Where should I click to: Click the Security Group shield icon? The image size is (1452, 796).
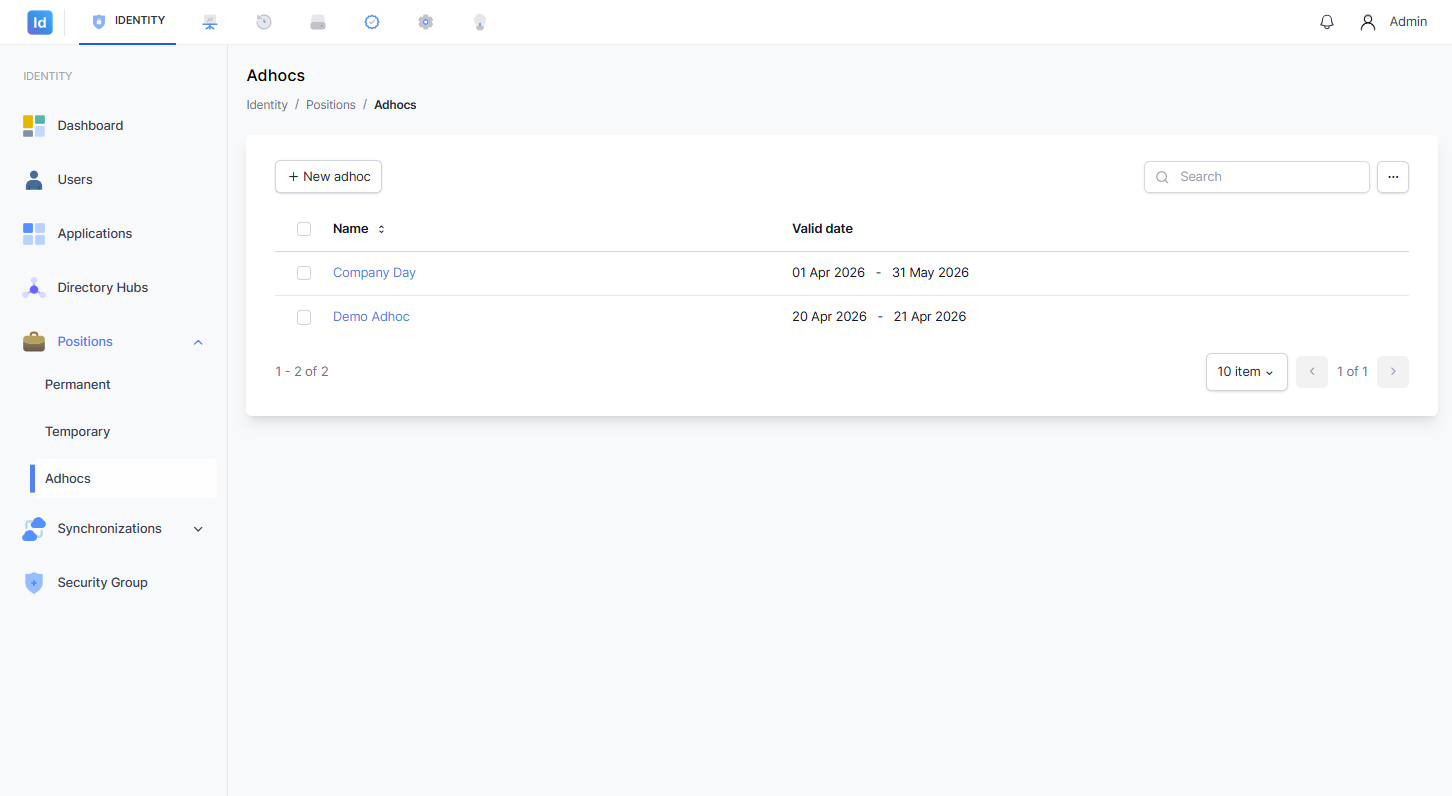pos(34,583)
